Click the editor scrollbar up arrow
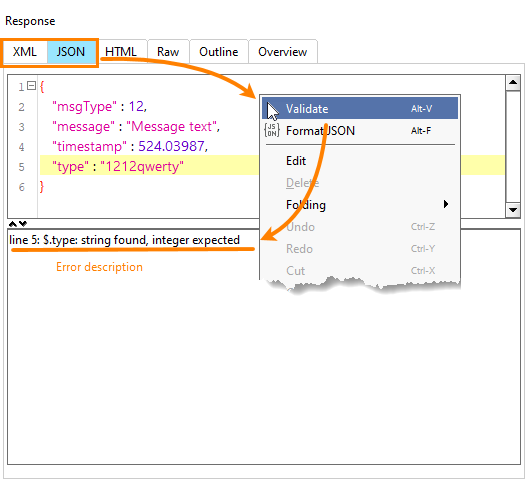Screen dimensions: 529x479 tap(513, 82)
